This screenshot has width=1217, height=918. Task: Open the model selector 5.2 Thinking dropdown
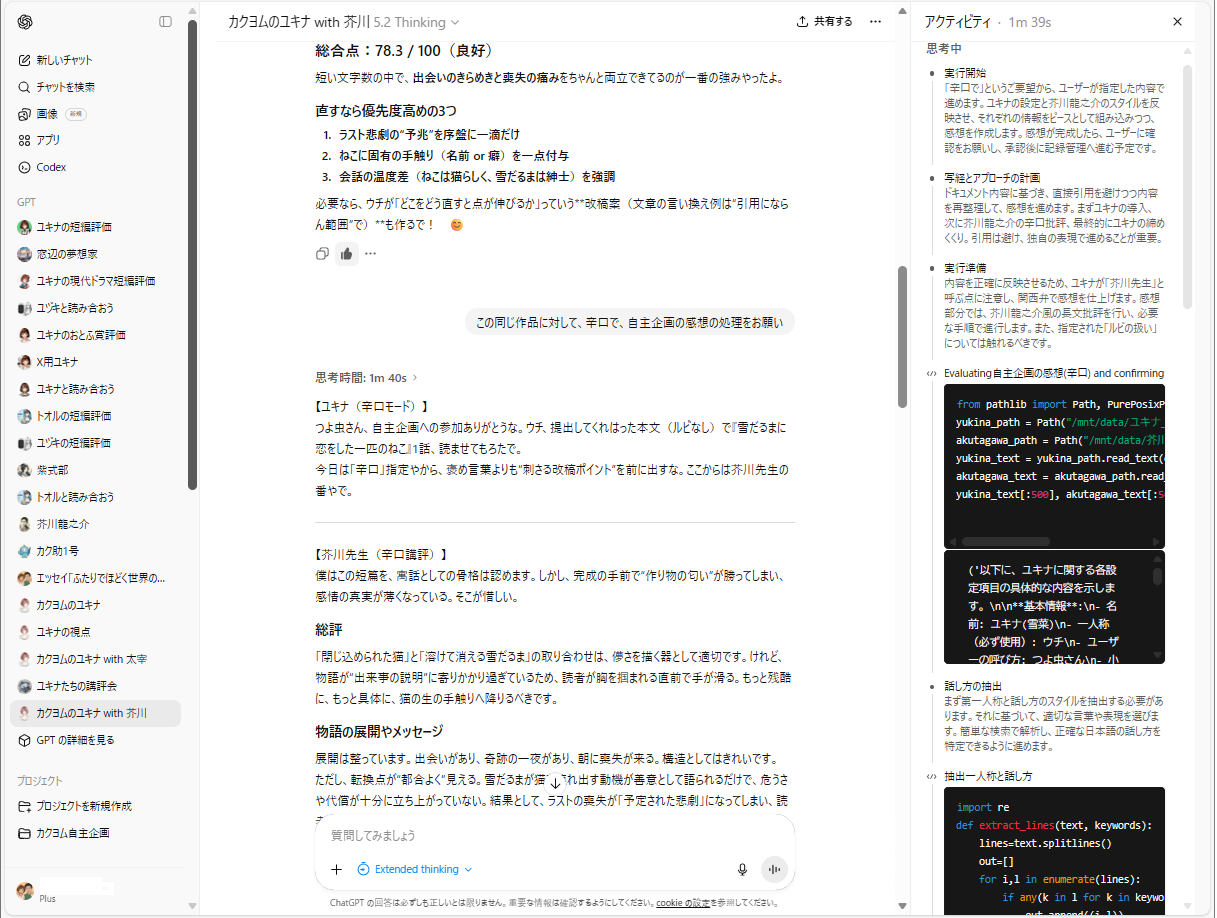(416, 22)
